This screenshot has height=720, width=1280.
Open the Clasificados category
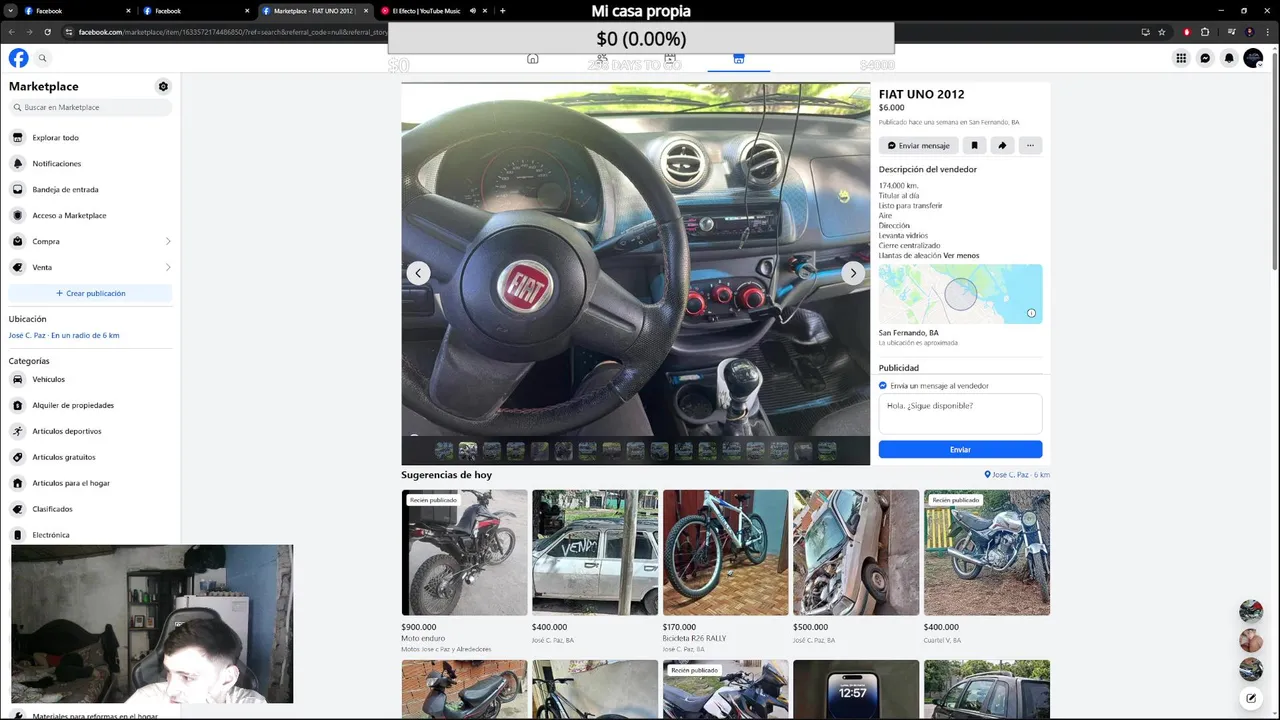90,509
